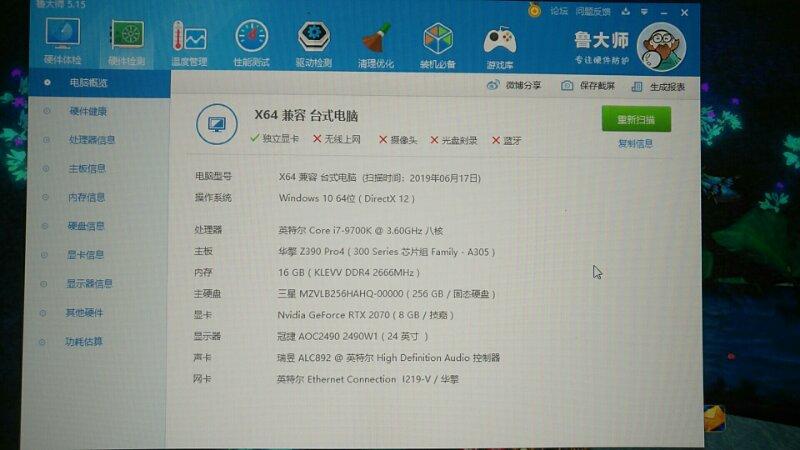Click 微博分享 Weibo share
Screen dimensions: 800x450
514,85
